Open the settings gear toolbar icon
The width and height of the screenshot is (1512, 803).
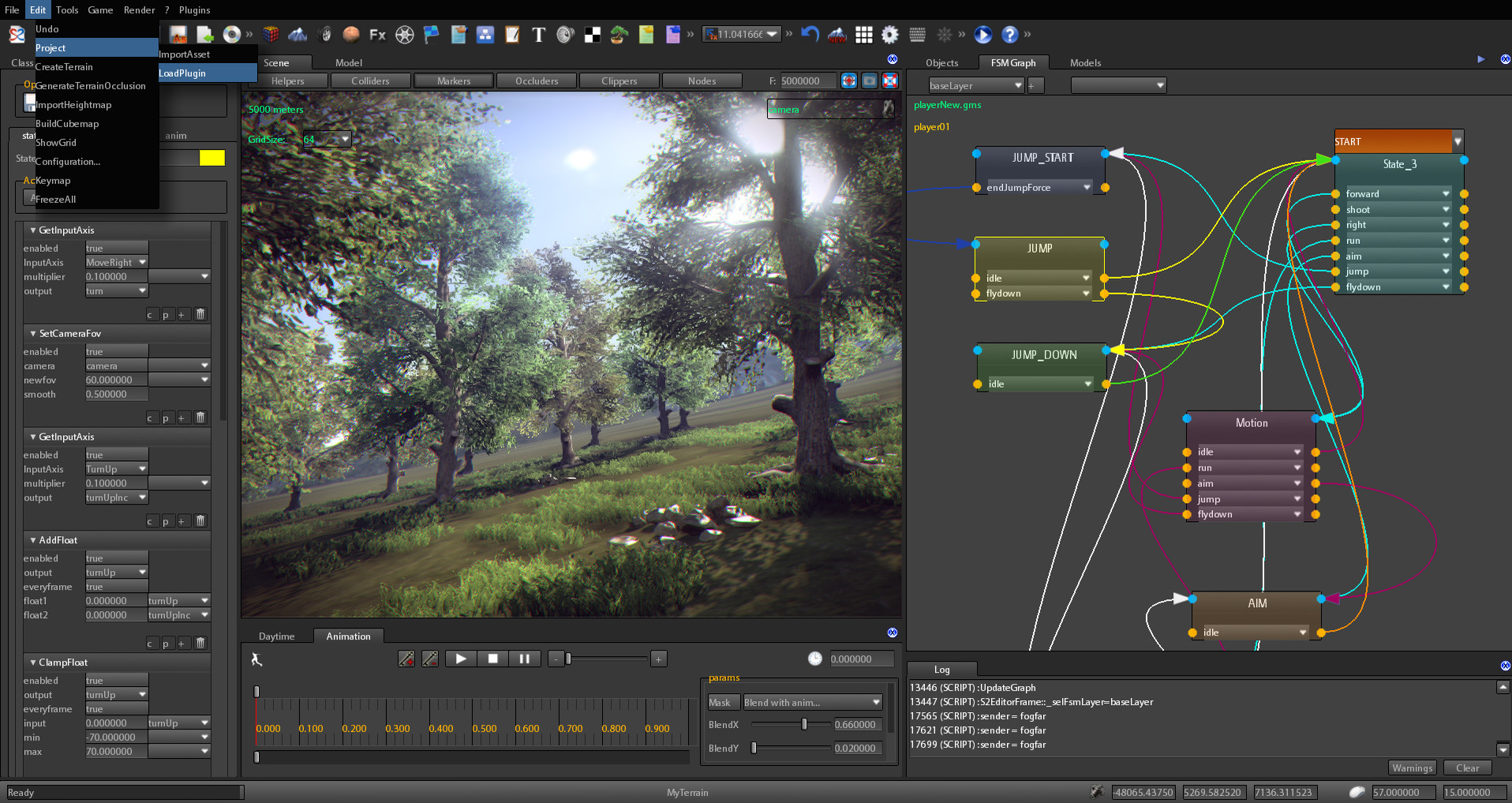(x=890, y=35)
